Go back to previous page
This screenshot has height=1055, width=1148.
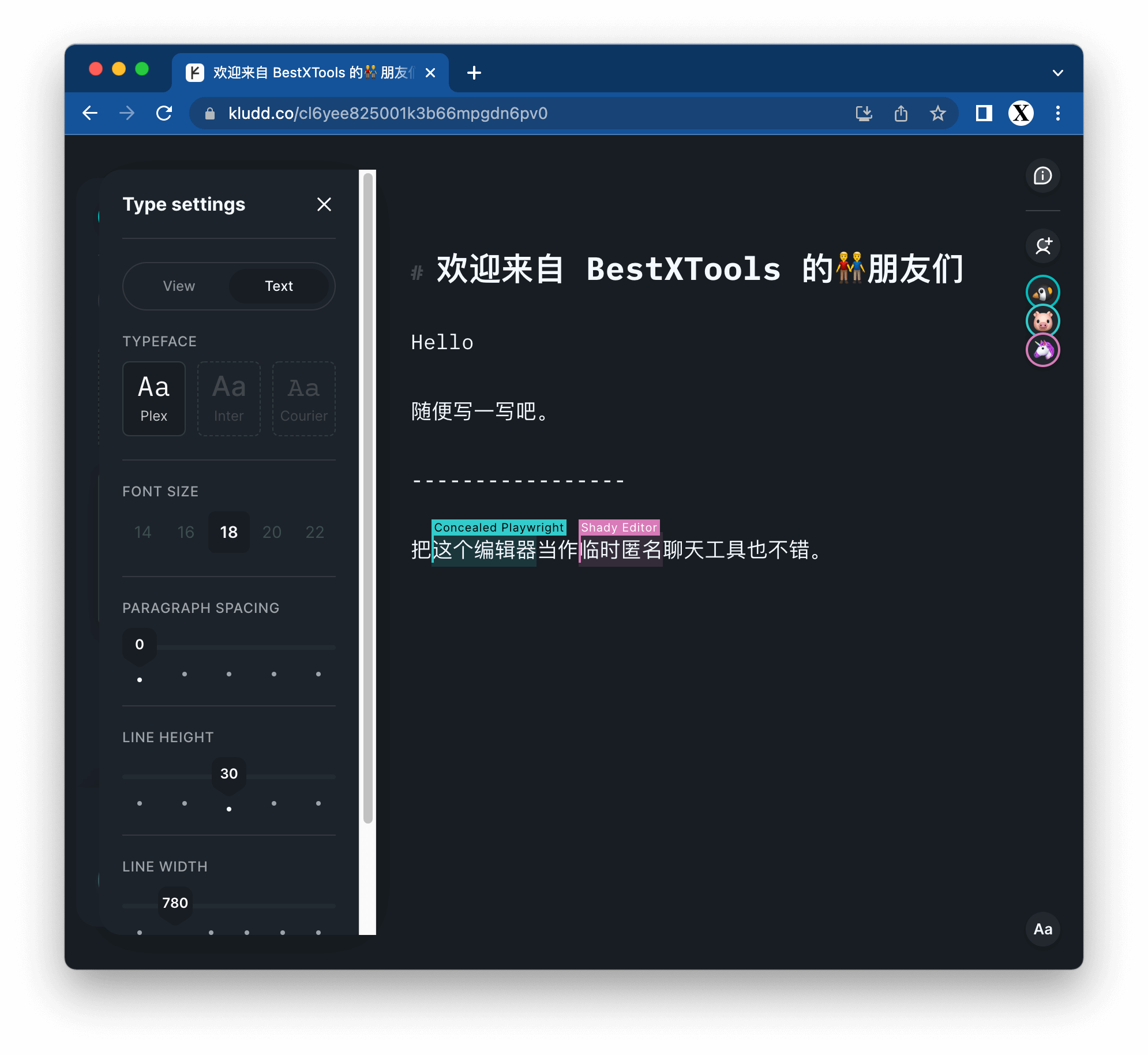point(90,113)
